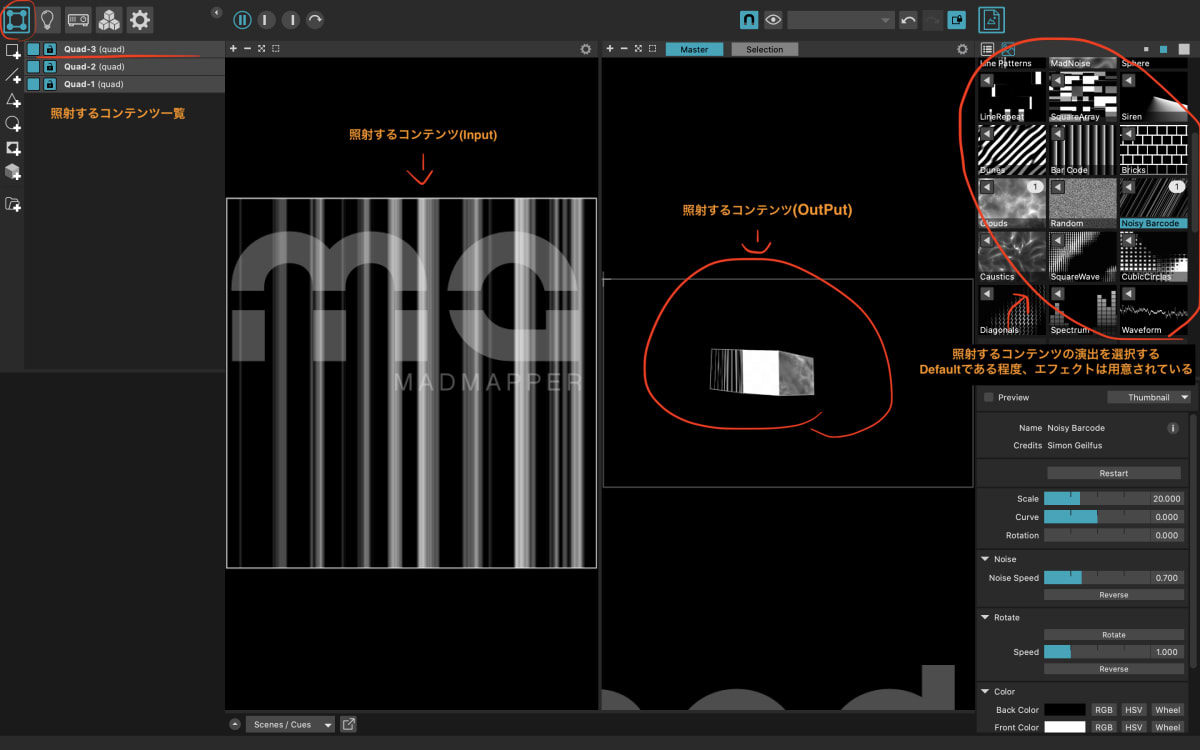Switch media panel to list view
Screen dimensions: 1200x750
coord(987,49)
